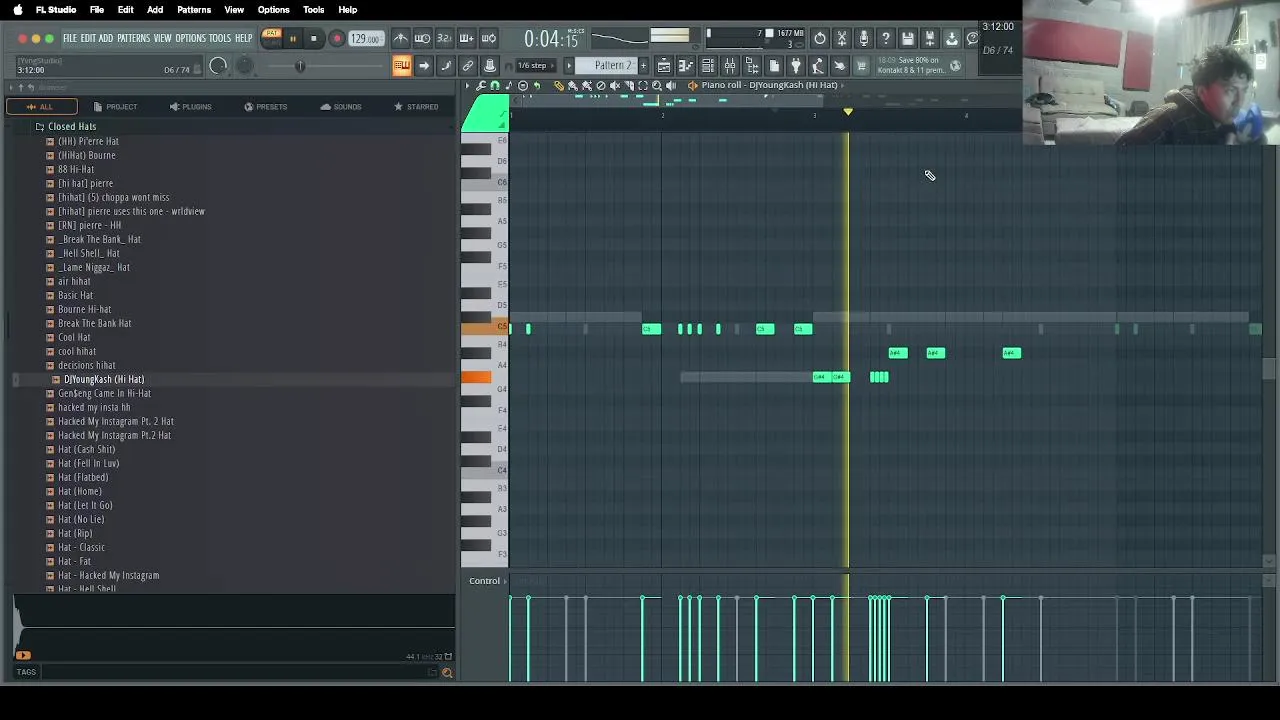The height and width of the screenshot is (720, 1280).
Task: Toggle wait for input before recording
Action: pyautogui.click(x=422, y=38)
